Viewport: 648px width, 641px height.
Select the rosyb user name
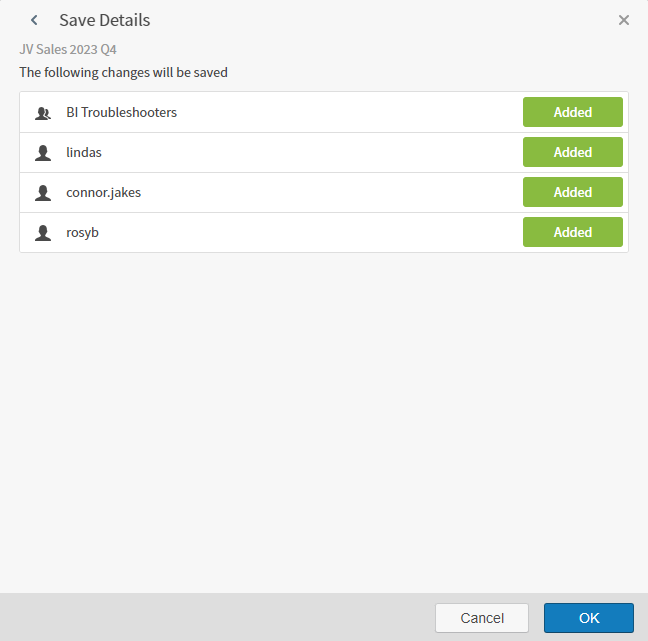pyautogui.click(x=82, y=233)
